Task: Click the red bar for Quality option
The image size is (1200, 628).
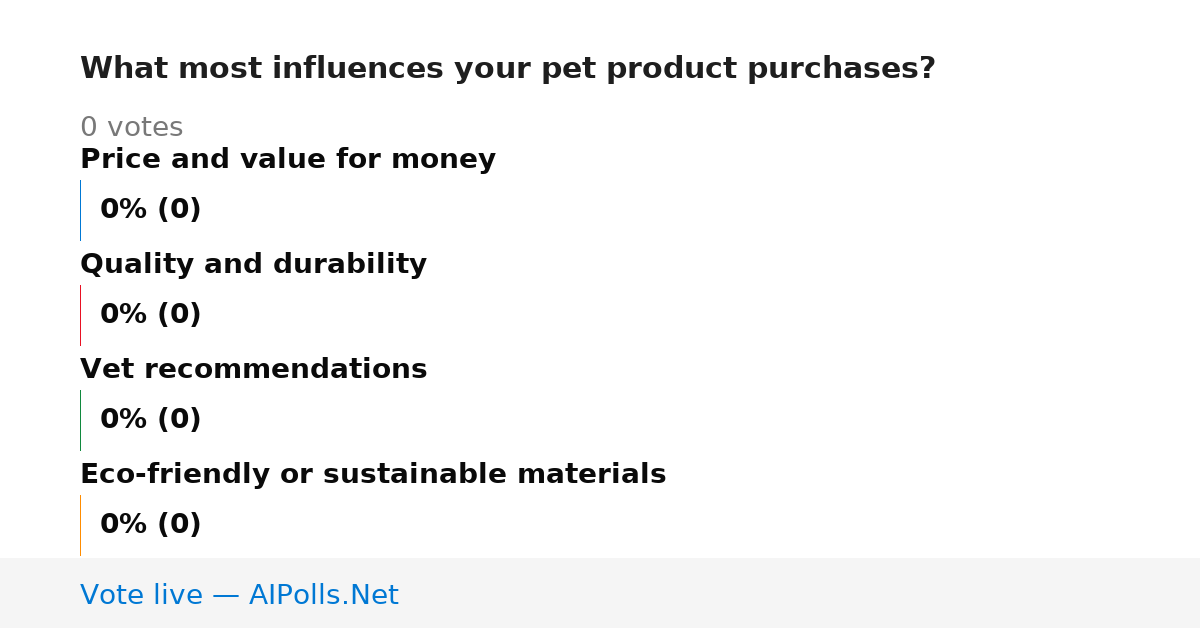Action: 80,315
